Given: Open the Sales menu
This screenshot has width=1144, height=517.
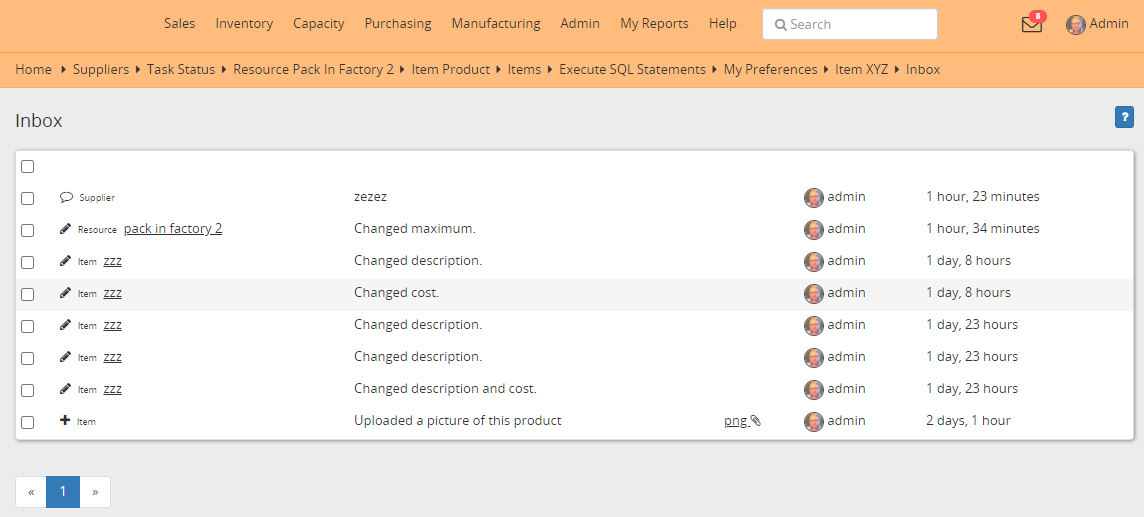Looking at the screenshot, I should pos(180,24).
